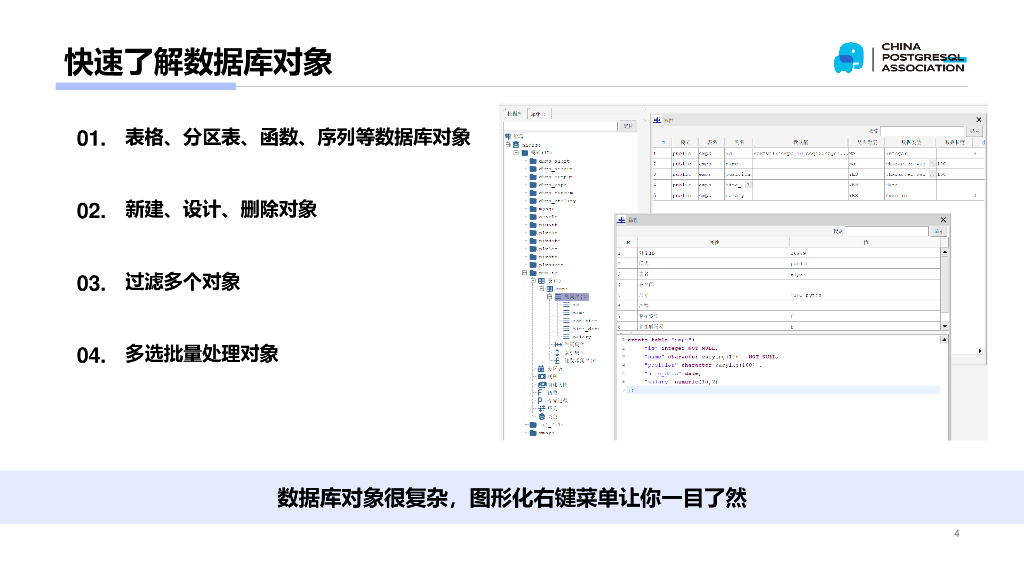Viewport: 1024px width, 576px height.
Task: Open the data type dropdown in row 3
Action: coord(933,174)
